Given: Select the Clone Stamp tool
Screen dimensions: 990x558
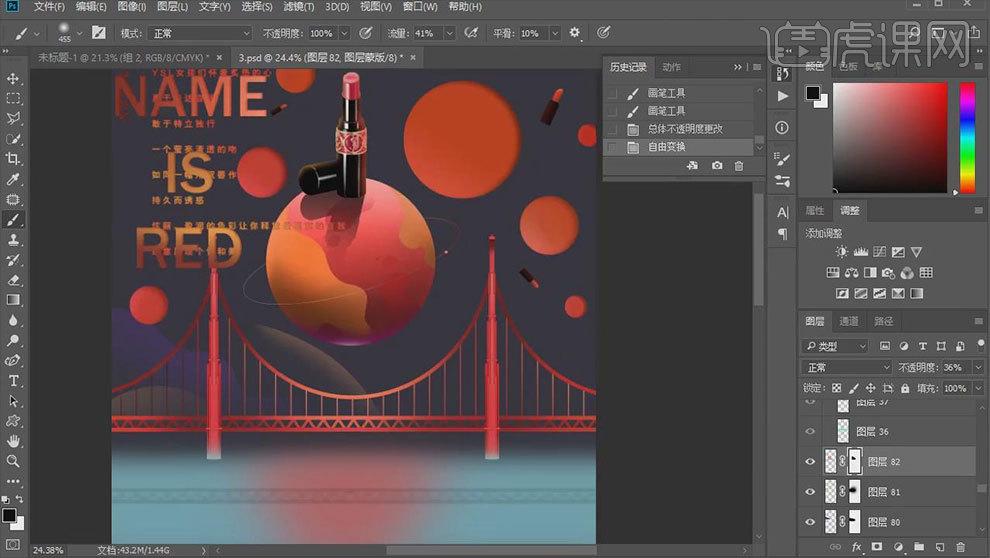Looking at the screenshot, I should 13,240.
